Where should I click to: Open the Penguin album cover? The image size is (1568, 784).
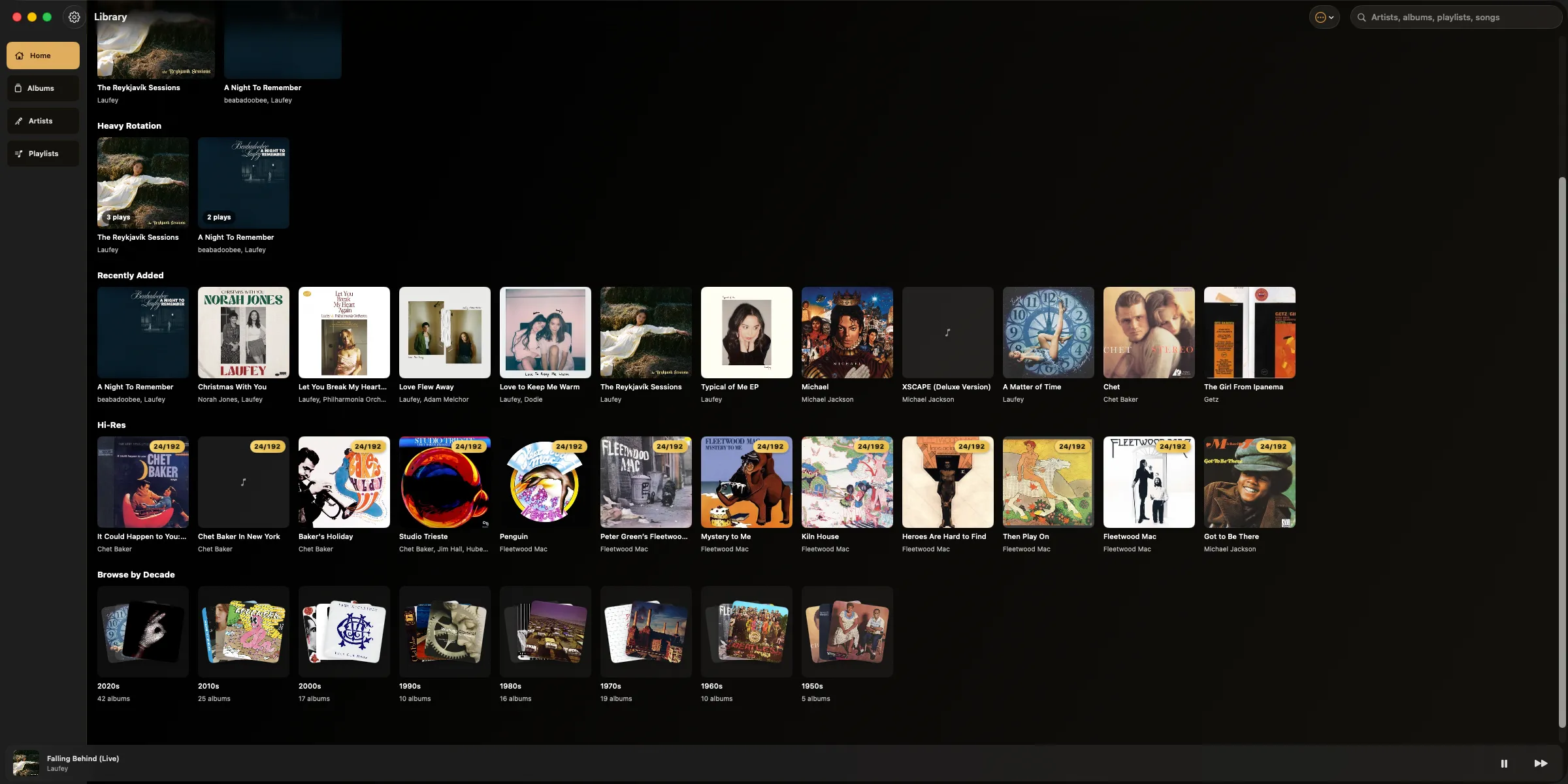click(x=546, y=482)
